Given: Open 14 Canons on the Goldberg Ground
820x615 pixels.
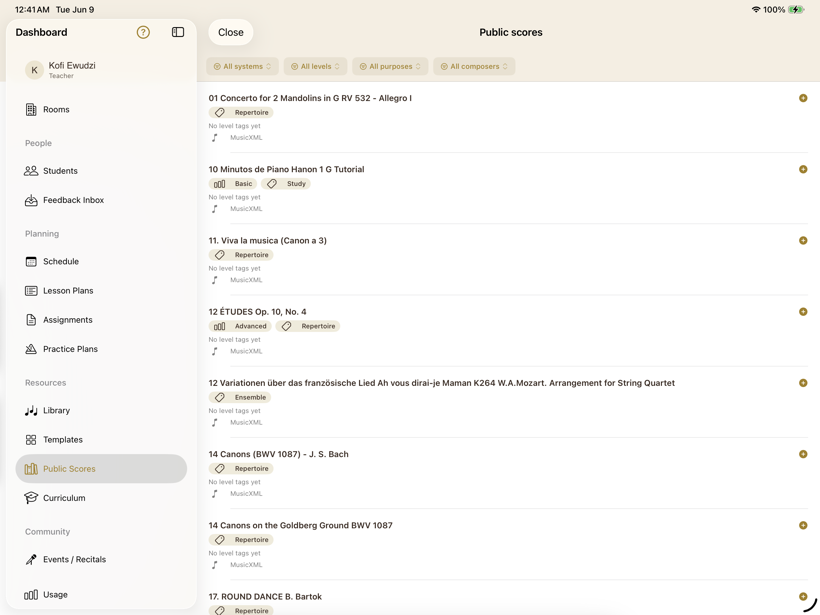Looking at the screenshot, I should click(301, 525).
